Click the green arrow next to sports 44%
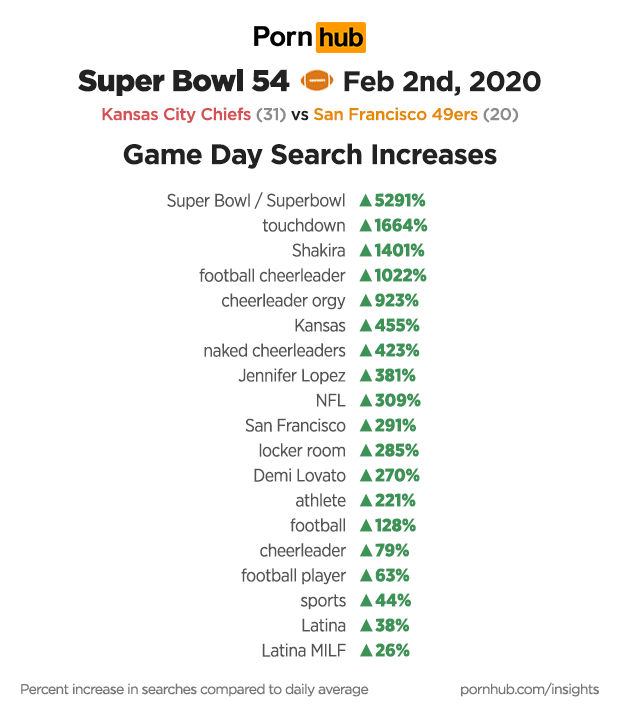This screenshot has height=715, width=620. [x=366, y=601]
